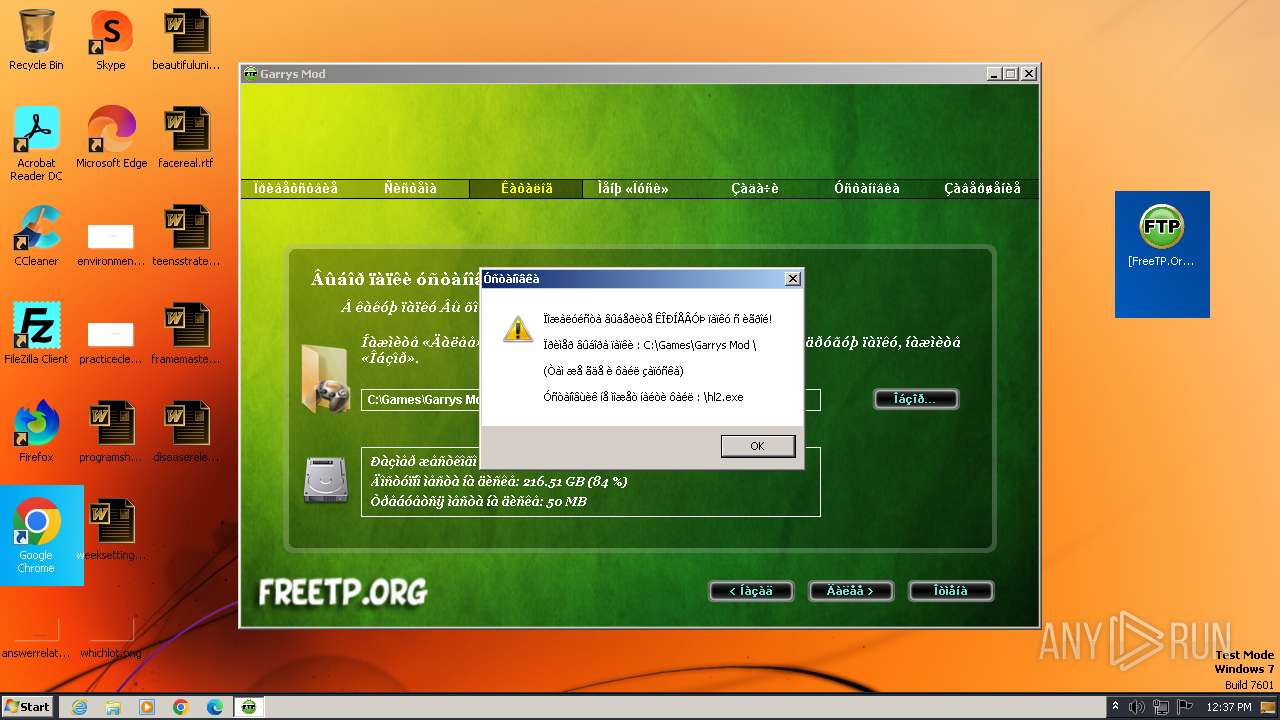Show hidden system tray icons

tap(1115, 707)
